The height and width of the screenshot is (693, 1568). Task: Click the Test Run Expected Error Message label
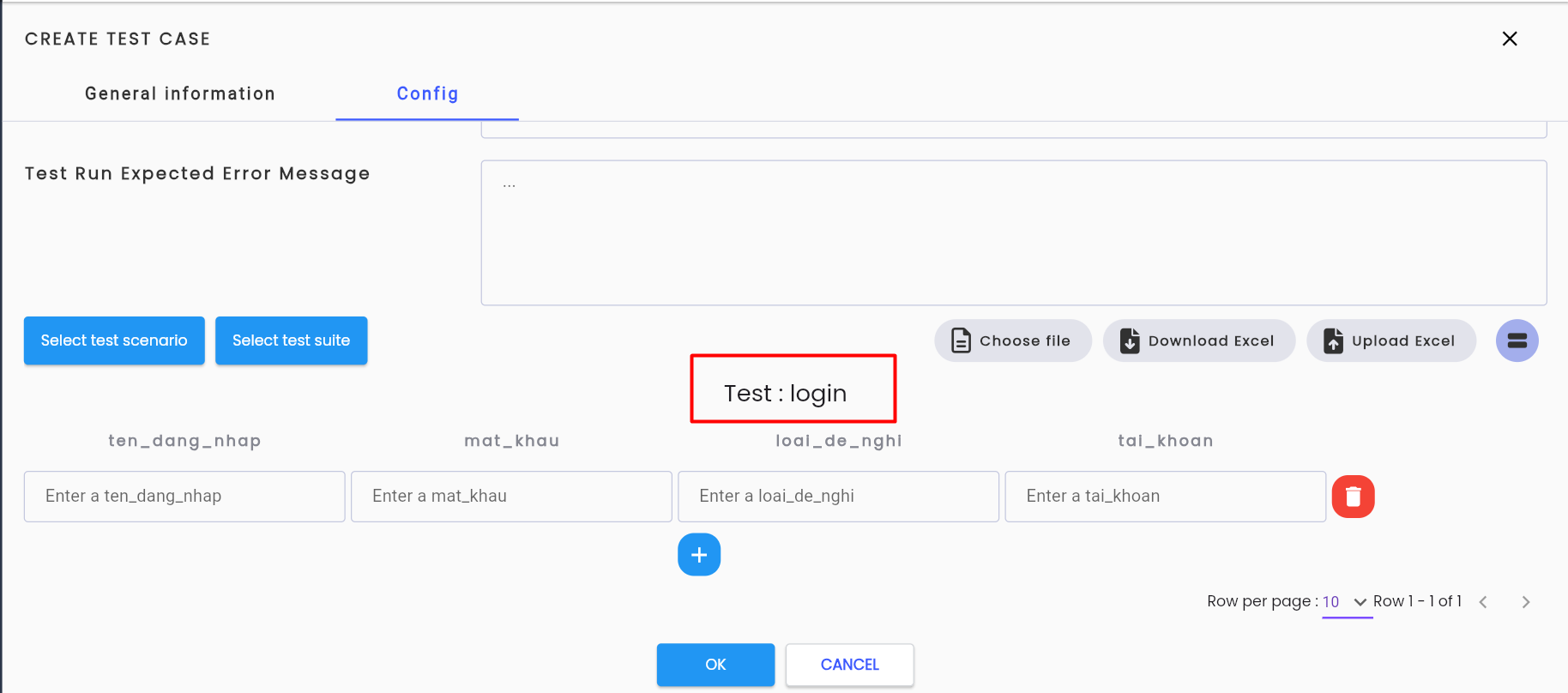click(197, 173)
